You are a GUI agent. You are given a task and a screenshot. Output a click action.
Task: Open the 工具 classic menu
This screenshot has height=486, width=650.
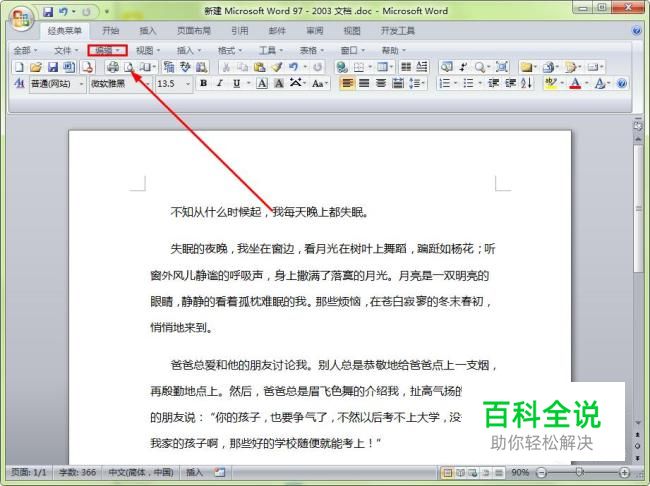(271, 51)
